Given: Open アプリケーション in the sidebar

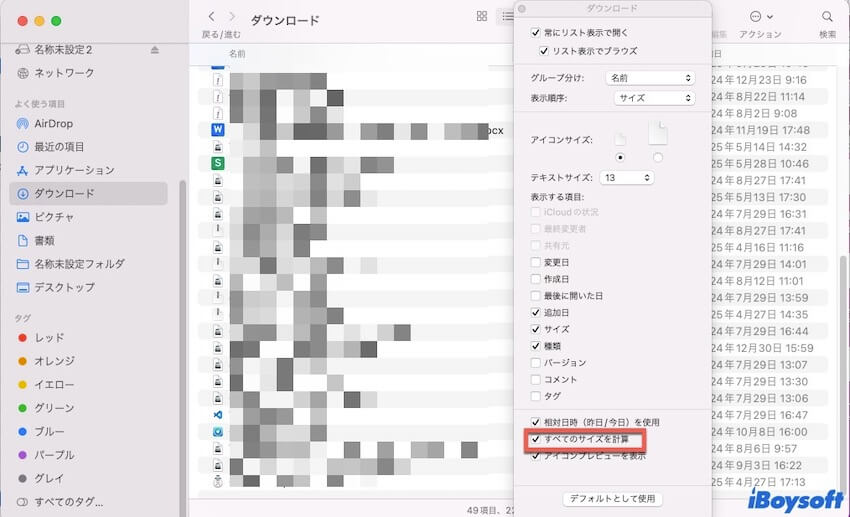Looking at the screenshot, I should [x=74, y=170].
